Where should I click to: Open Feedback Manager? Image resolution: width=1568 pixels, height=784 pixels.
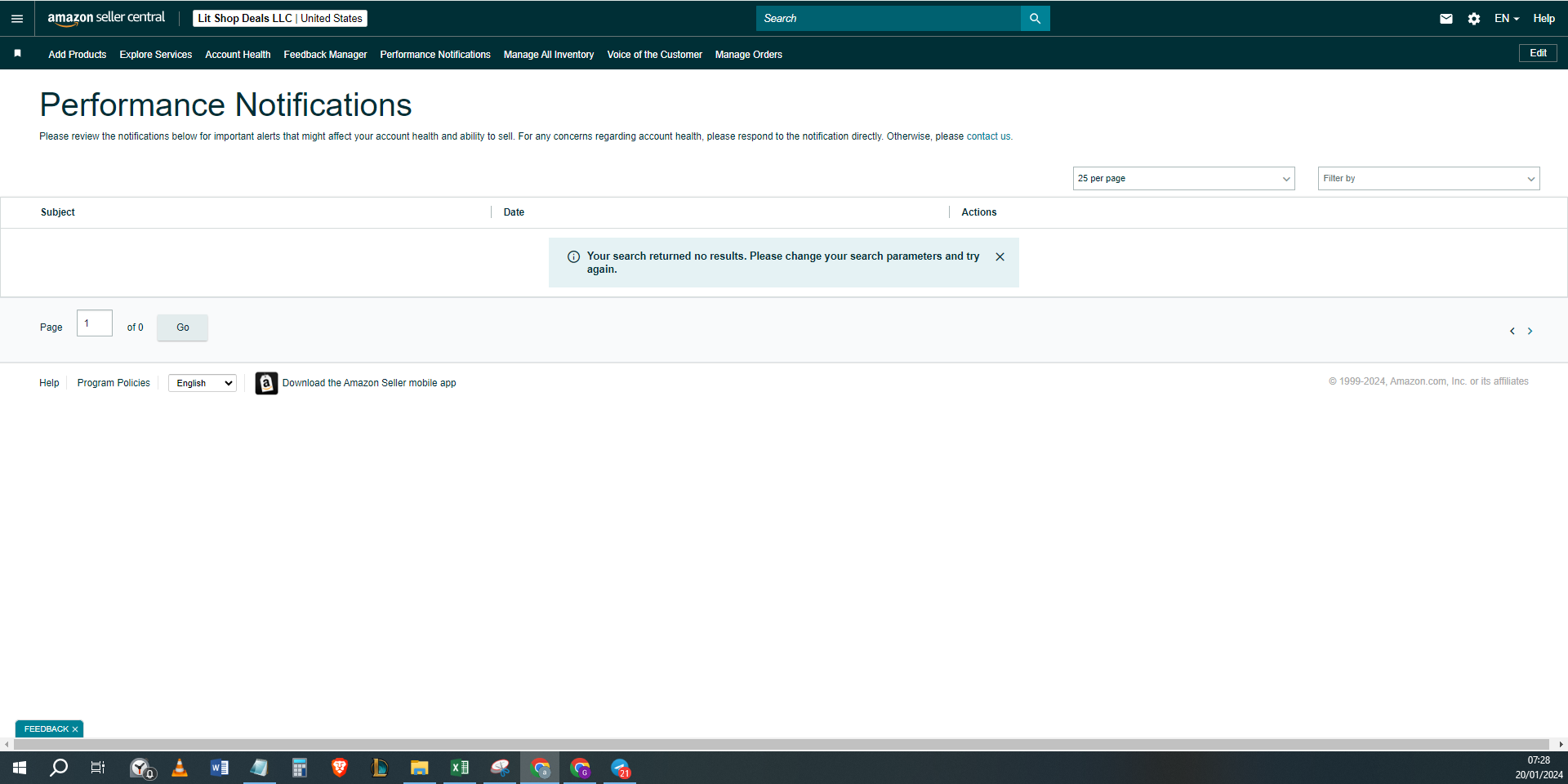(x=325, y=55)
